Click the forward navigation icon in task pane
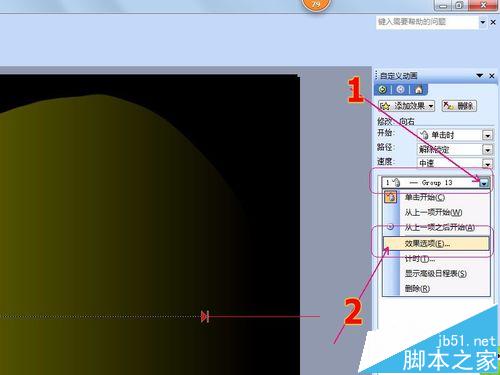This screenshot has height=375, width=500. [401, 89]
